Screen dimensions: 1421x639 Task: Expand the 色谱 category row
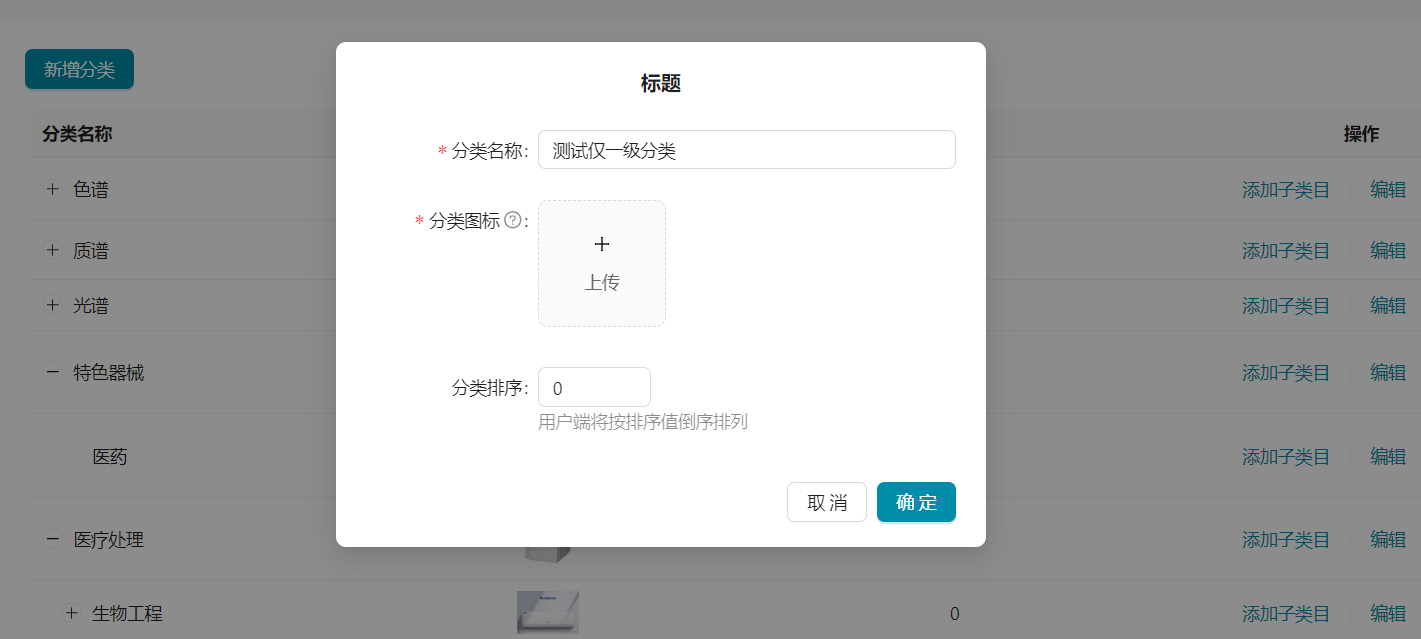52,189
